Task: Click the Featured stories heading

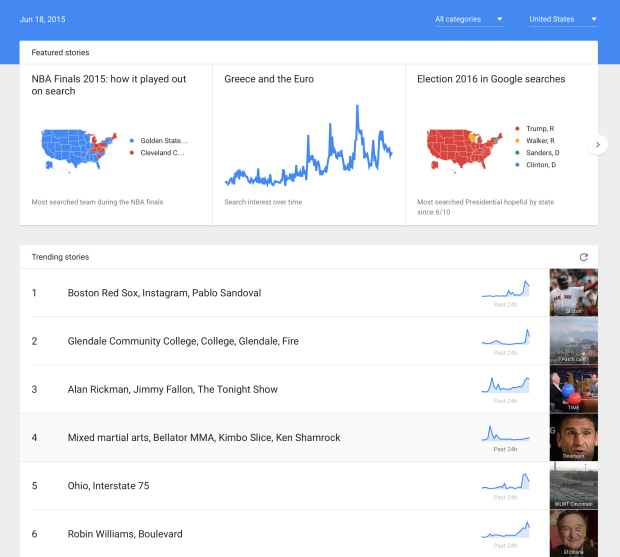Action: [x=60, y=53]
